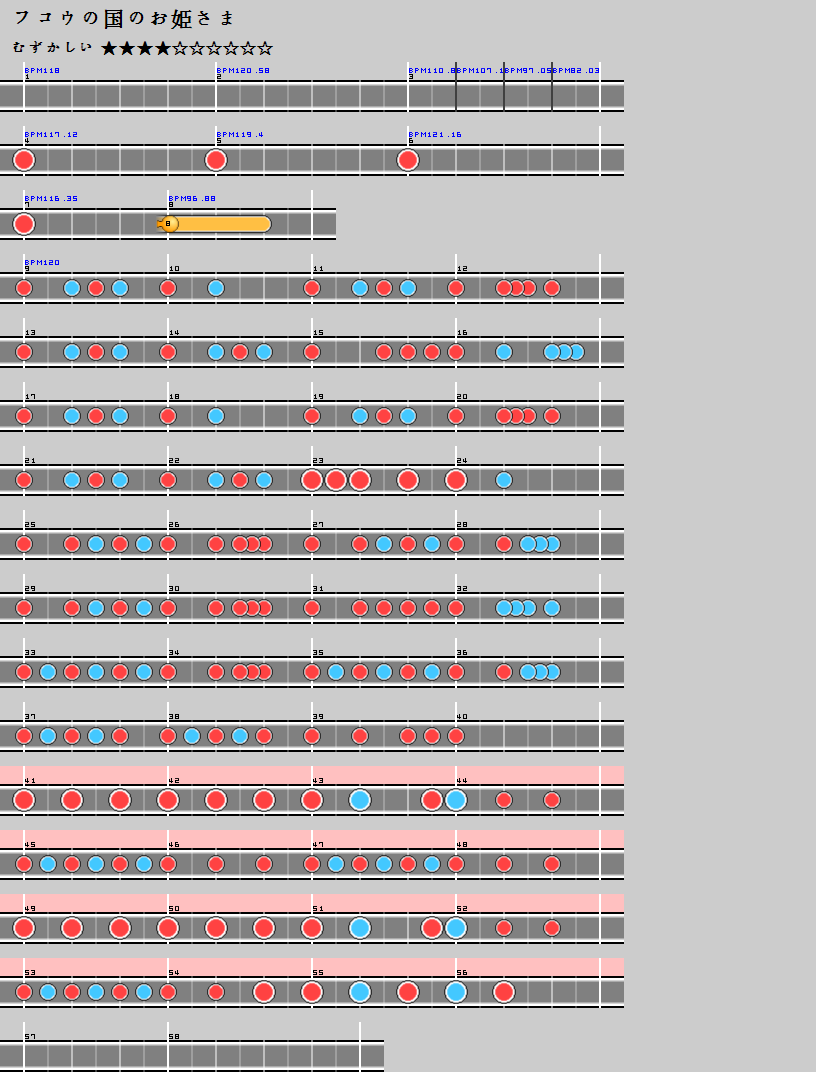
Task: Click the large red note in measure 4
Action: tap(24, 160)
